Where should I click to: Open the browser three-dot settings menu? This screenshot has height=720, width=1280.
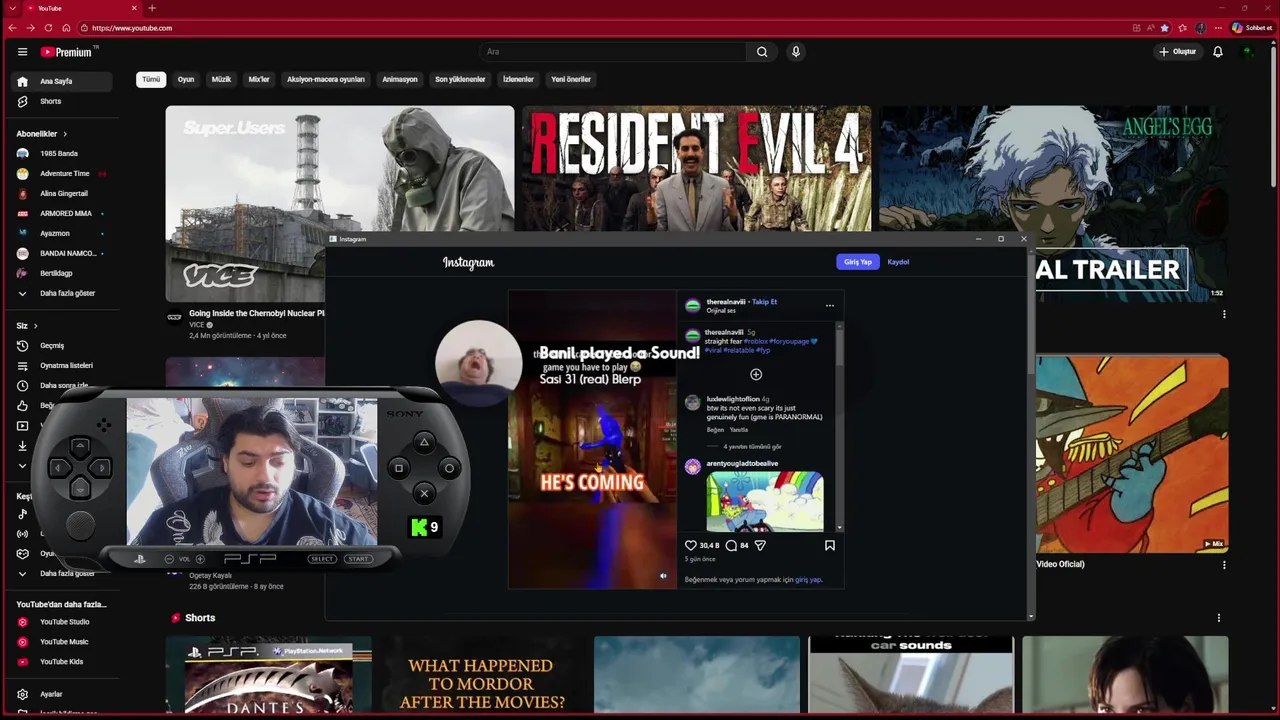1218,28
